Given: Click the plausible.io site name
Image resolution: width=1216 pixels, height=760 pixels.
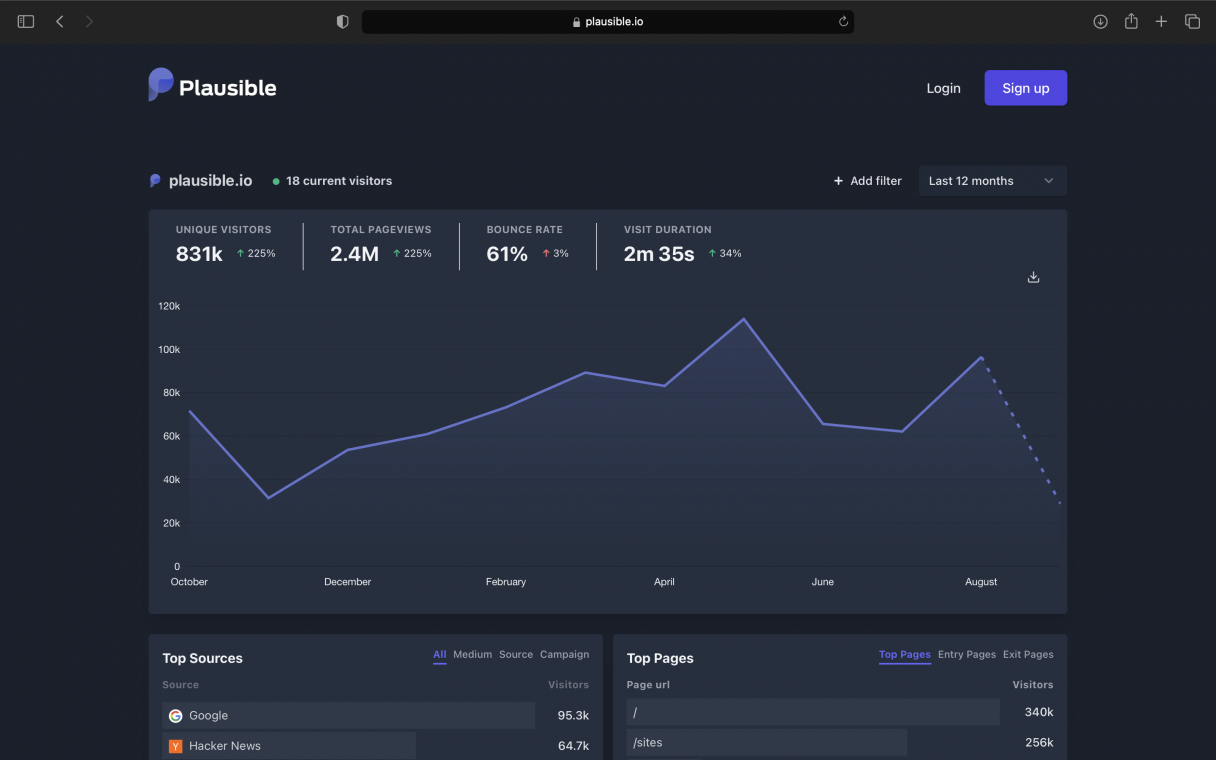Looking at the screenshot, I should [x=211, y=181].
